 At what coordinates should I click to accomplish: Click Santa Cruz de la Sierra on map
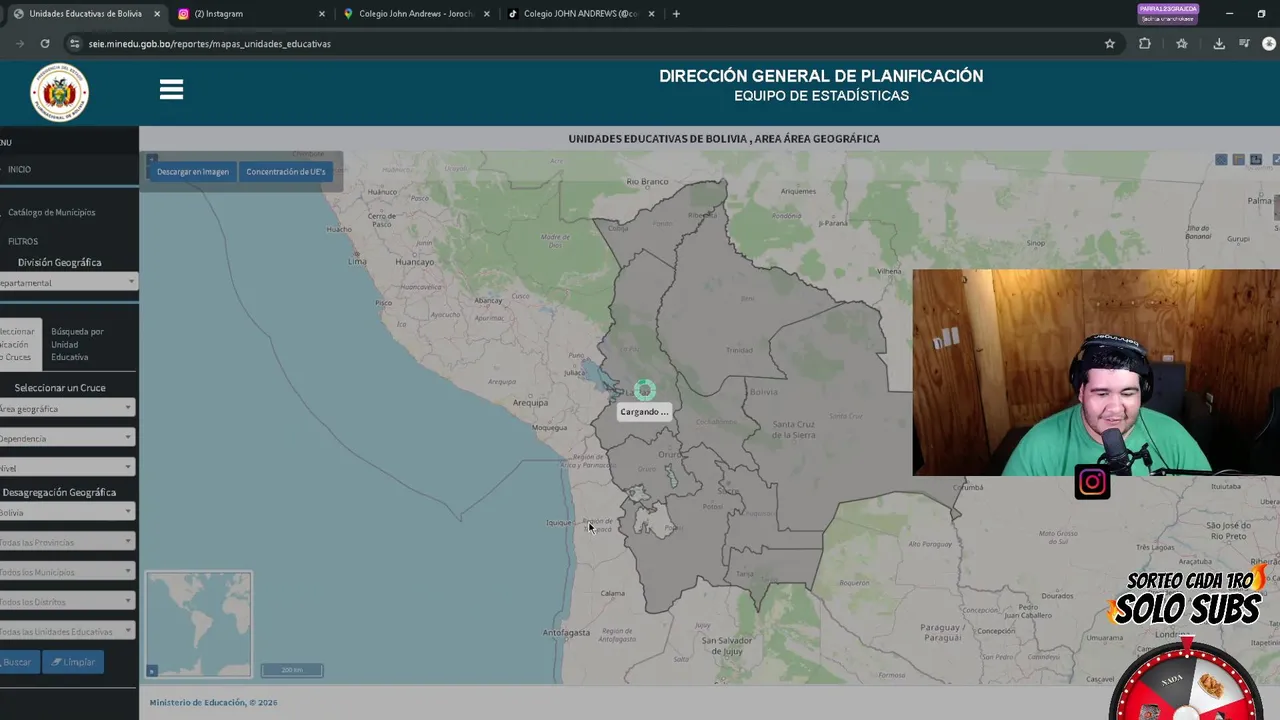click(x=794, y=429)
